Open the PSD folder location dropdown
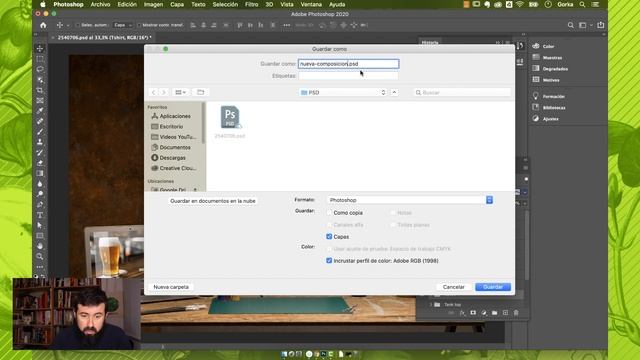The height and width of the screenshot is (360, 640). pyautogui.click(x=342, y=93)
